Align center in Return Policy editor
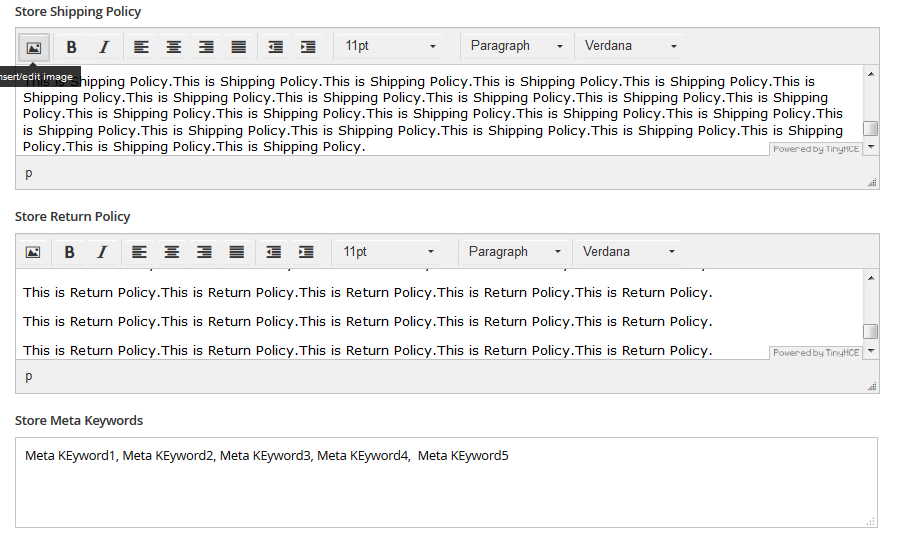The image size is (914, 543). point(171,252)
